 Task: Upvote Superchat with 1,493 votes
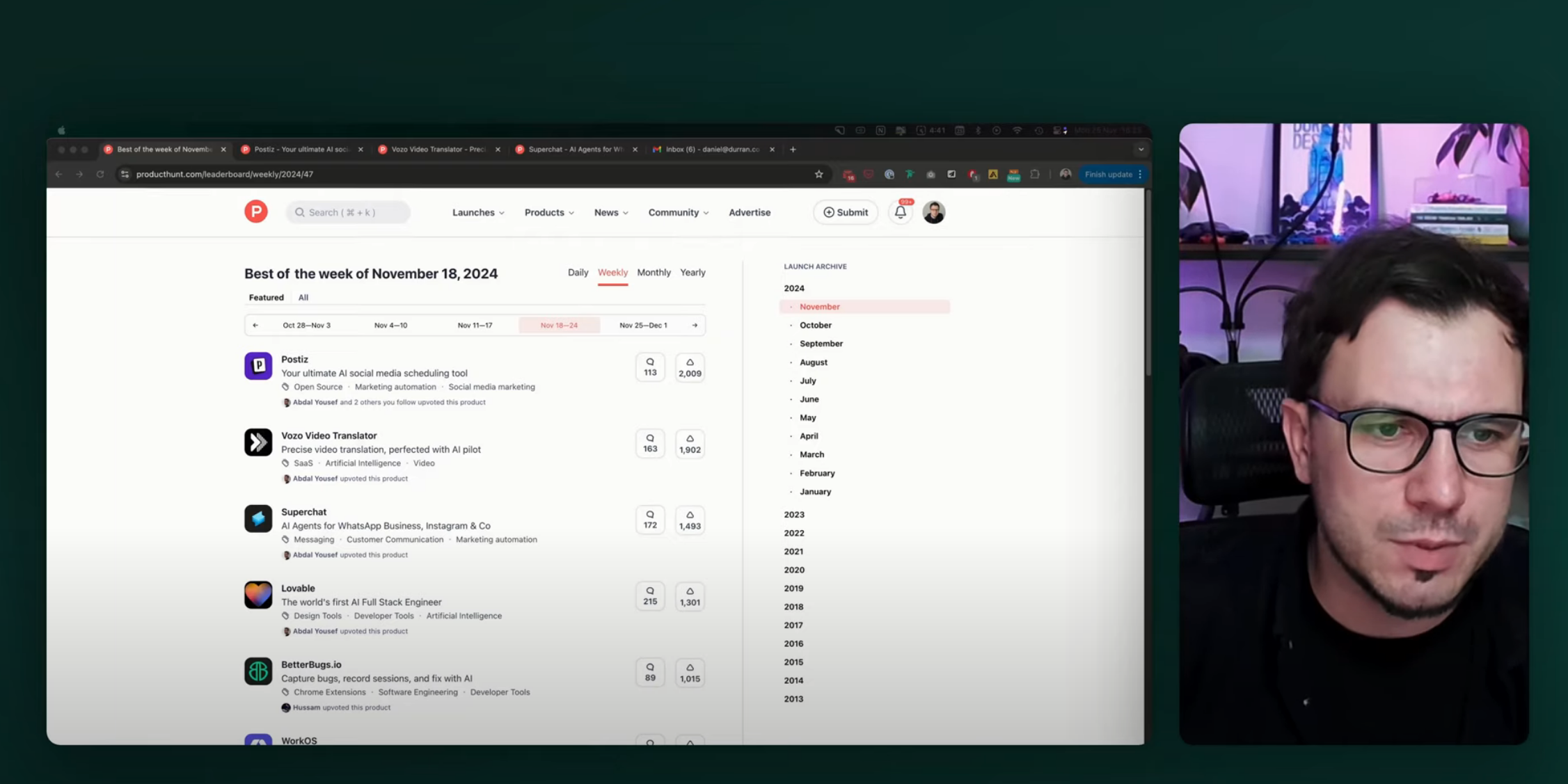[690, 520]
